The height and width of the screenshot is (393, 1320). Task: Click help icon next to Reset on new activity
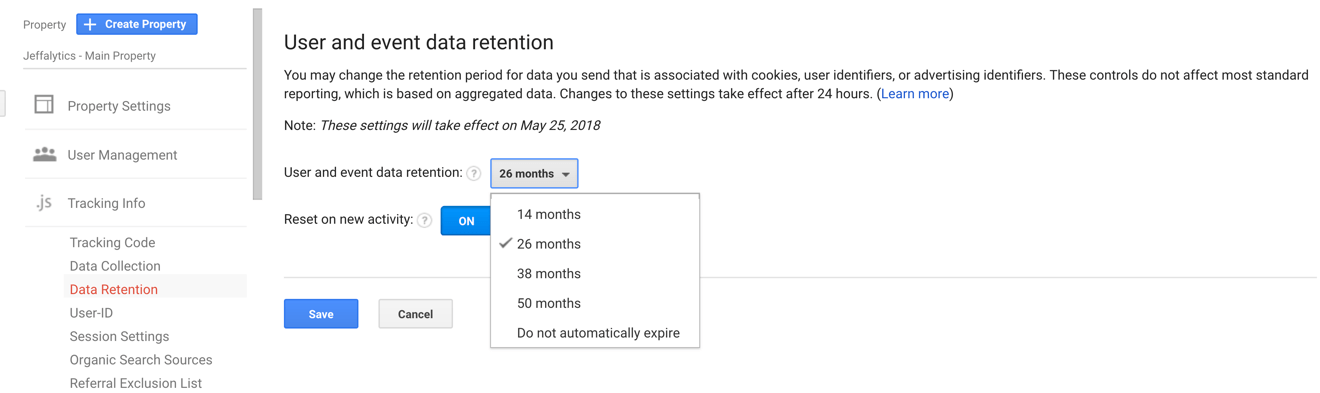(424, 220)
